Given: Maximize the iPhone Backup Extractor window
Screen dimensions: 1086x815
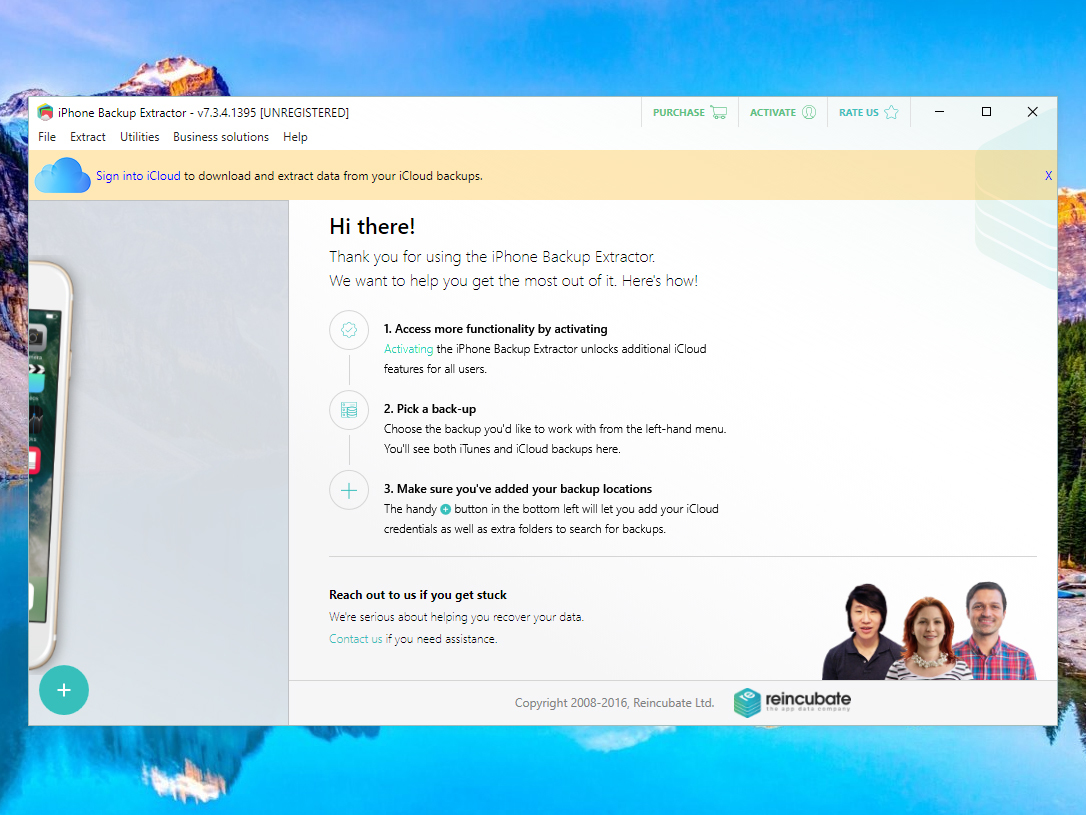Looking at the screenshot, I should (x=986, y=111).
